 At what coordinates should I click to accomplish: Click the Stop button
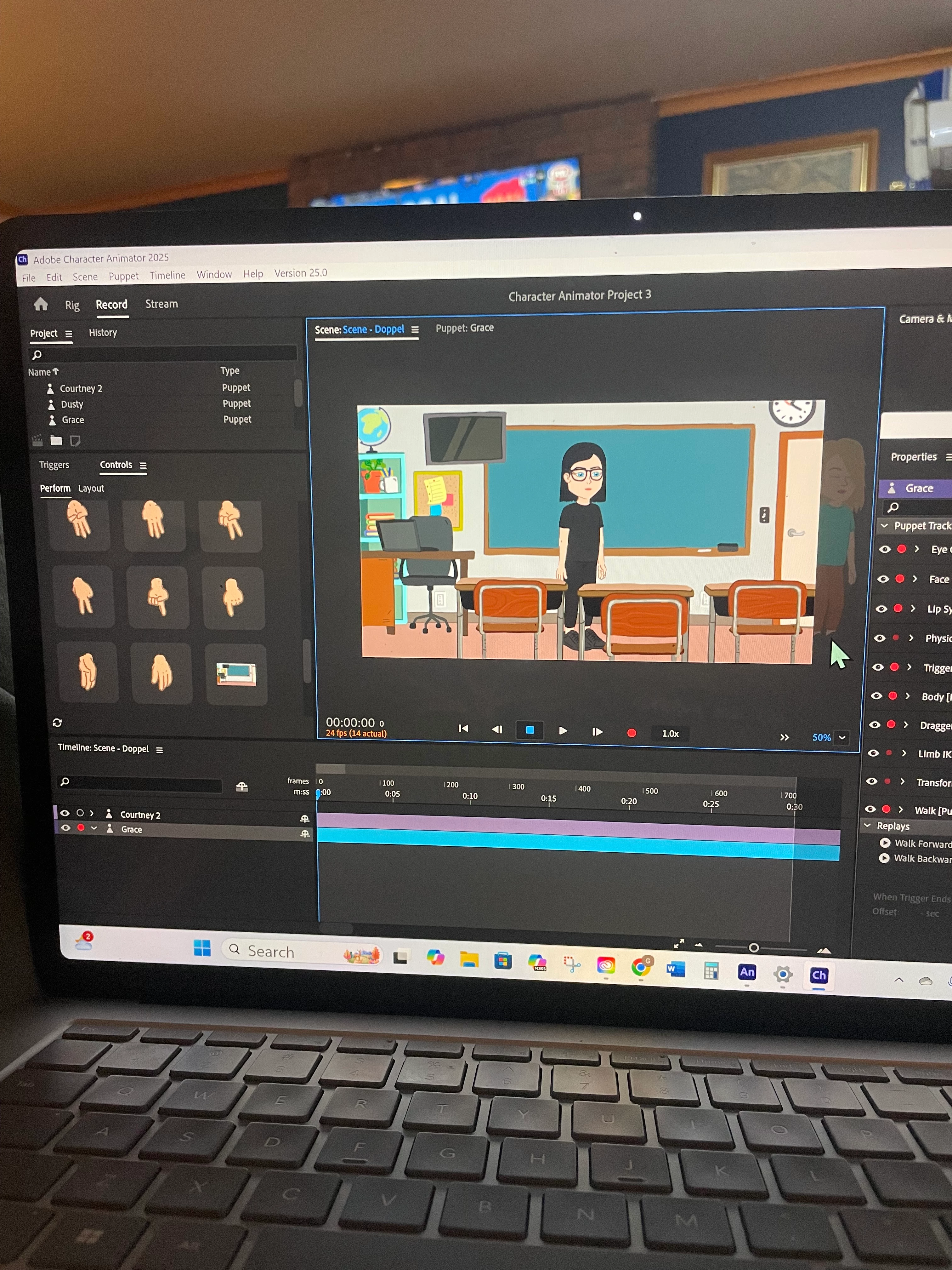(x=530, y=730)
